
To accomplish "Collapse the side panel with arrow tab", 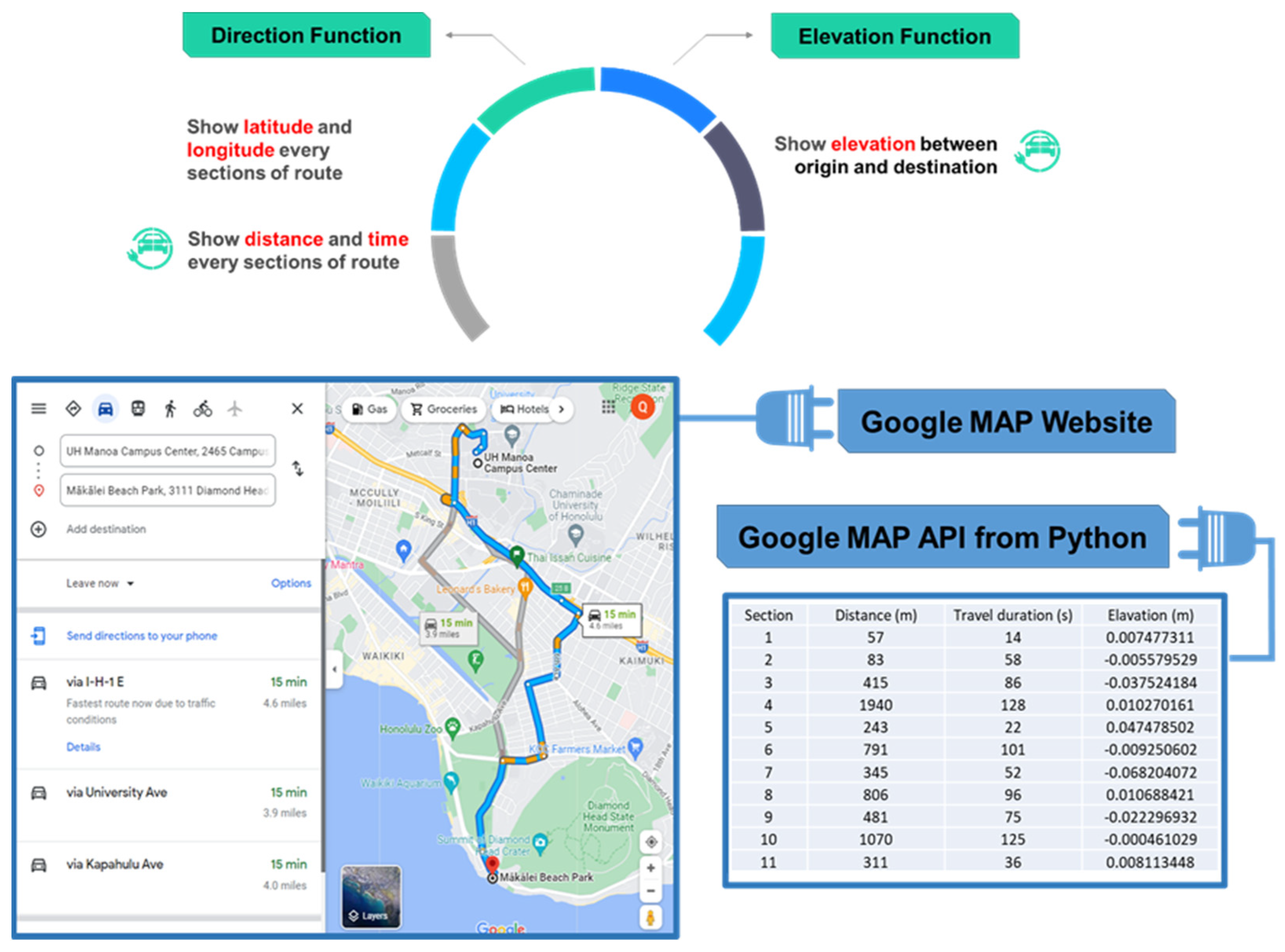I will coord(334,669).
